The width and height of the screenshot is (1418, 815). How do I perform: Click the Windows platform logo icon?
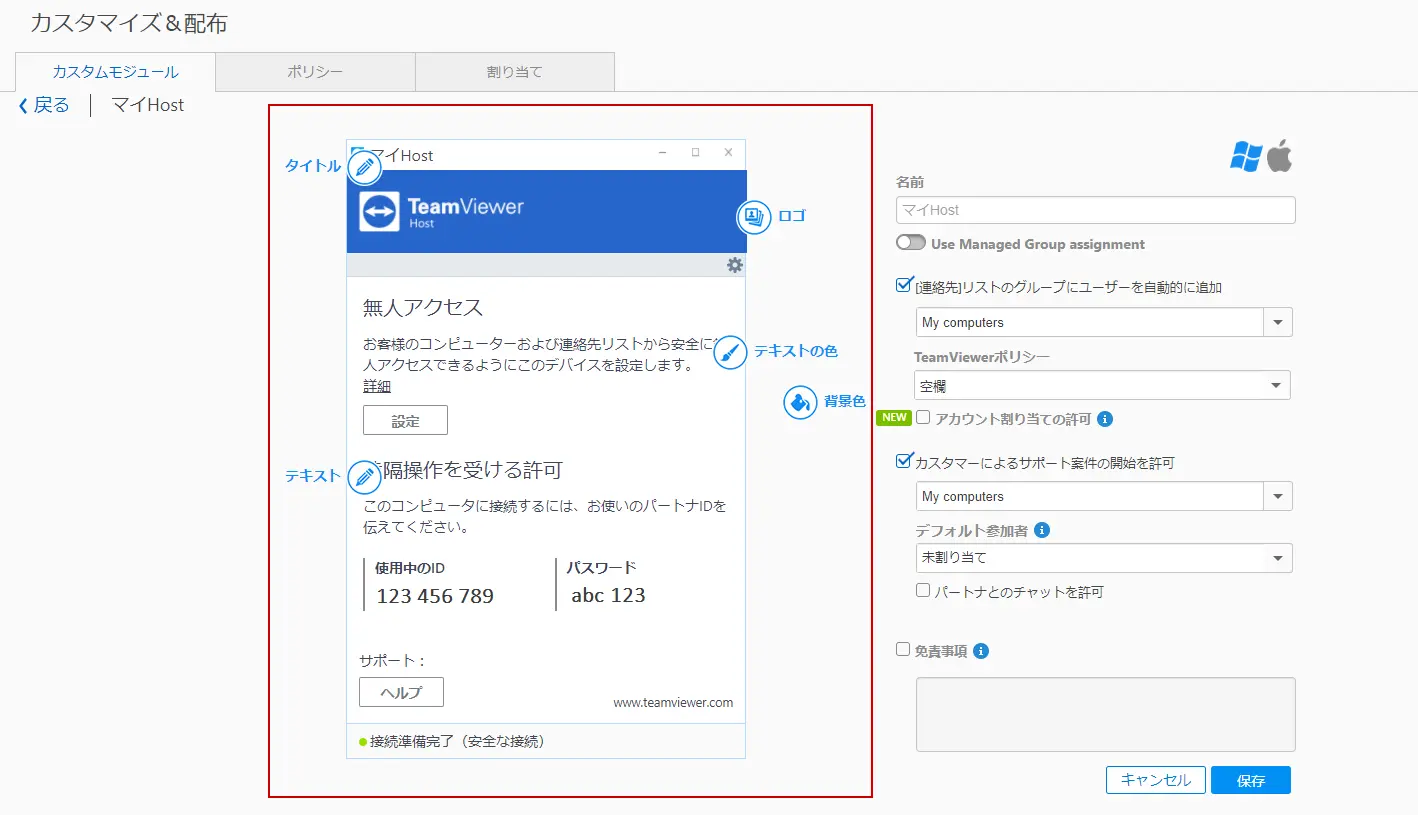1246,156
